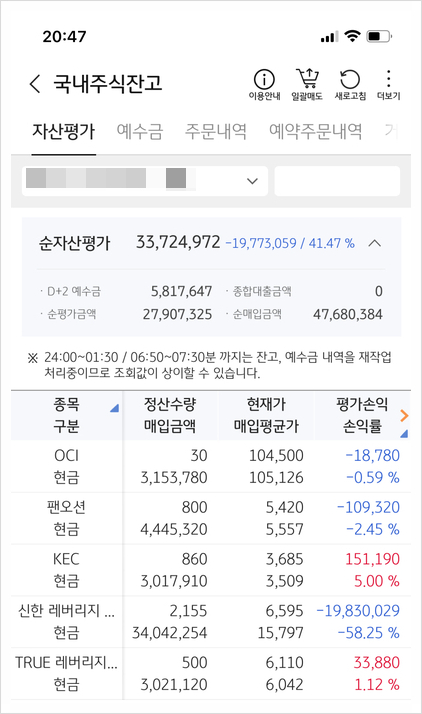Open the 신한 레버리지 holding row

point(211,622)
